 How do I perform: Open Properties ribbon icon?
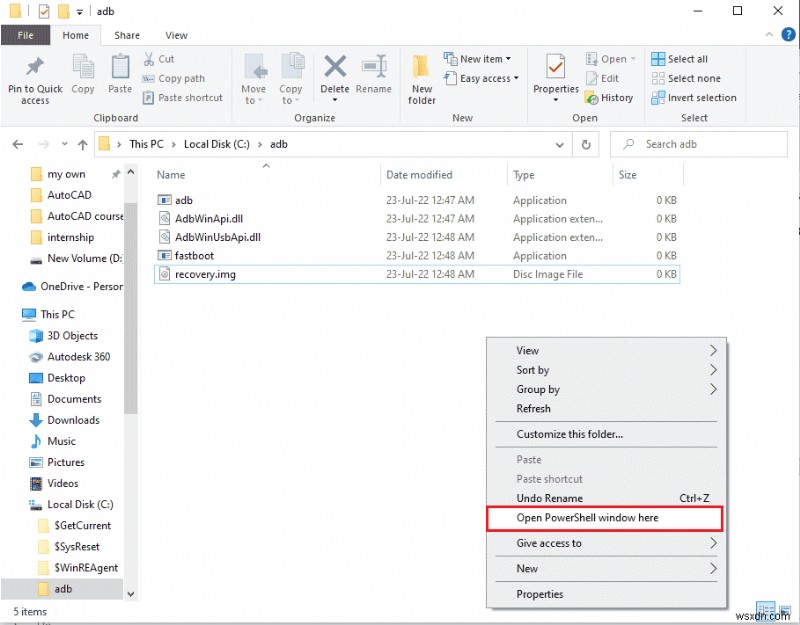pos(556,66)
